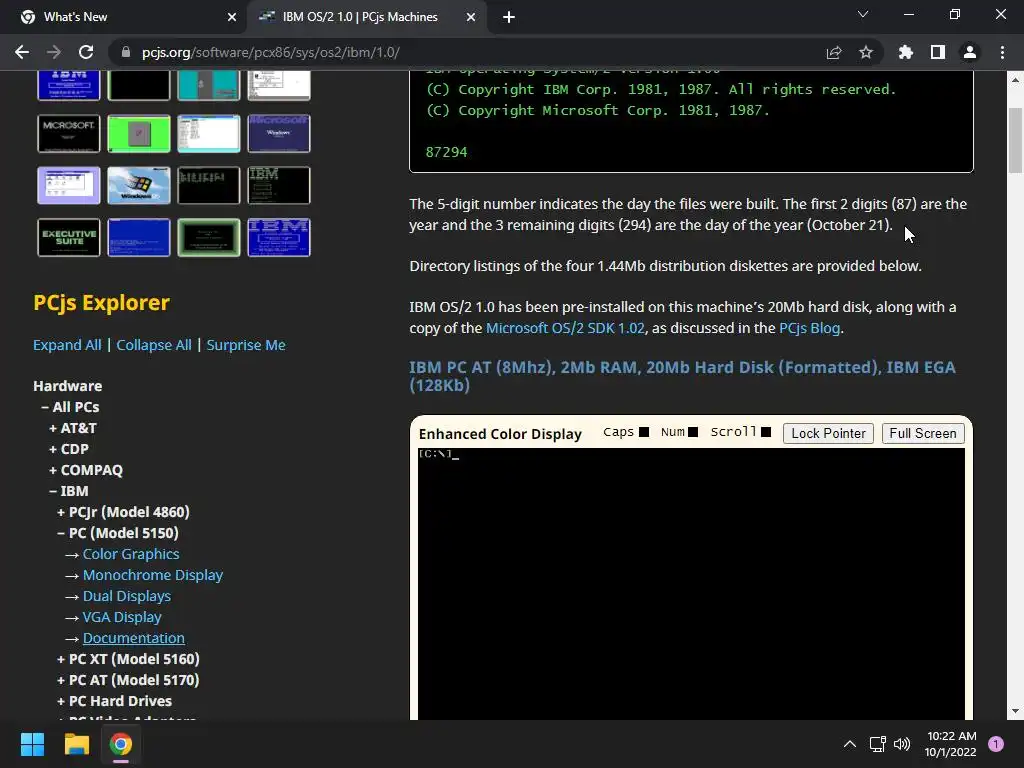Collapse the PC (Model 5150) node
This screenshot has width=1024, height=768.
click(118, 533)
